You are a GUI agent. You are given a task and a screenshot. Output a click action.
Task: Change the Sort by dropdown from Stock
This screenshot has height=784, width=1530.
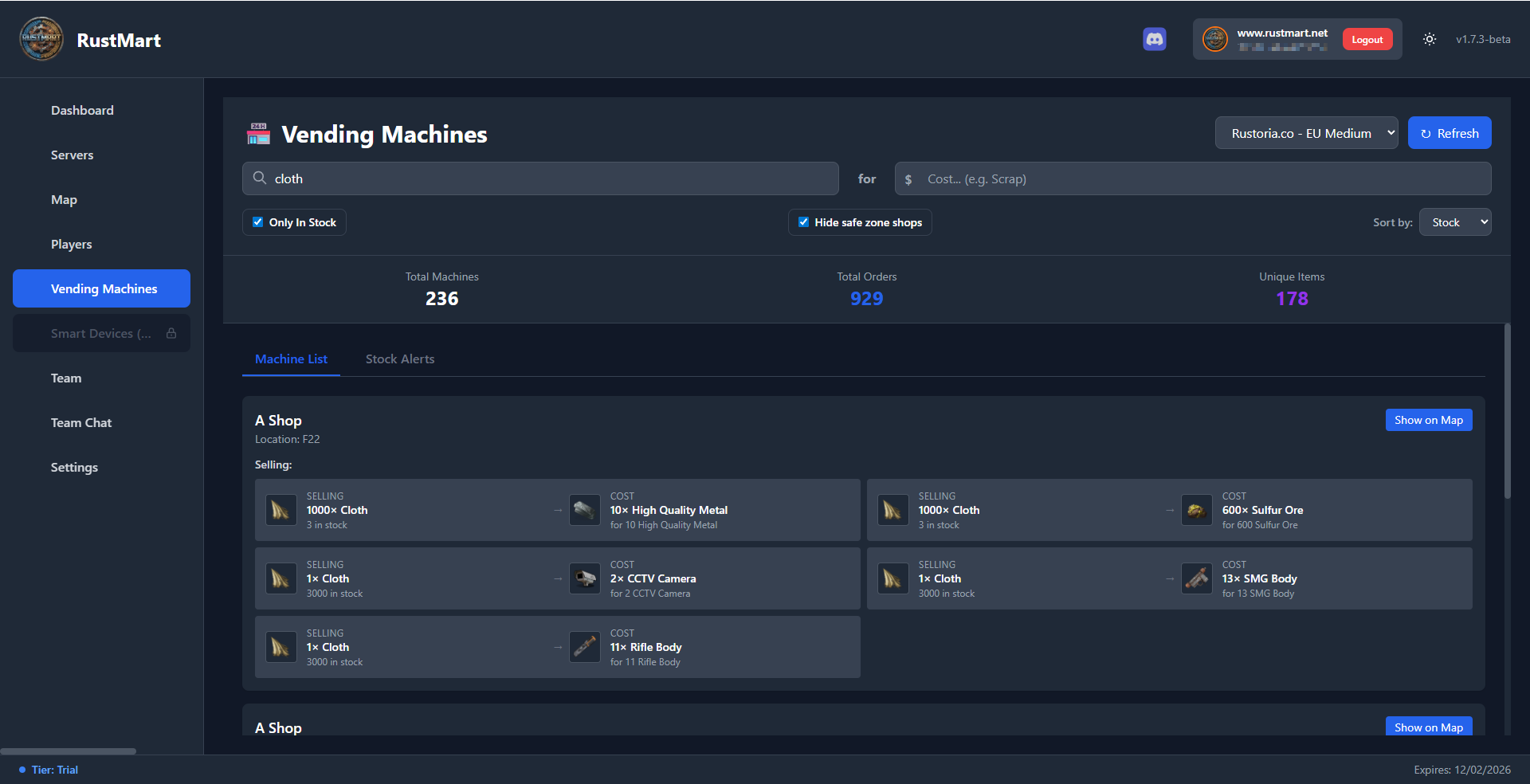[1454, 221]
